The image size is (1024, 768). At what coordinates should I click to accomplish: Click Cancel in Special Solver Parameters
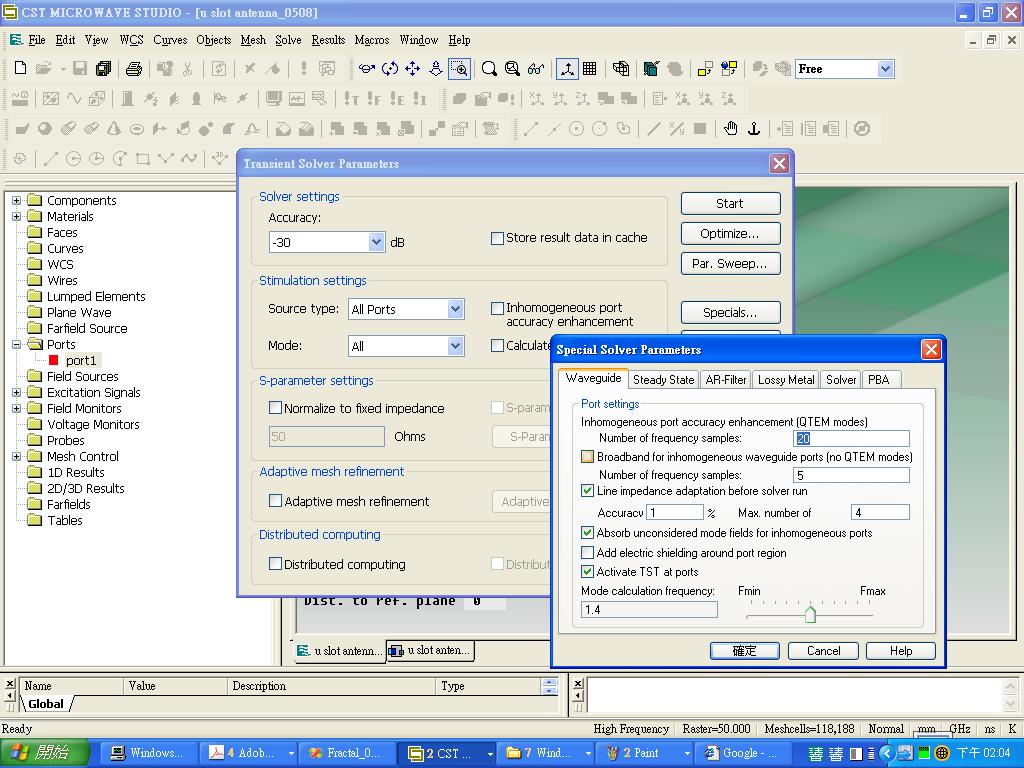pos(823,650)
